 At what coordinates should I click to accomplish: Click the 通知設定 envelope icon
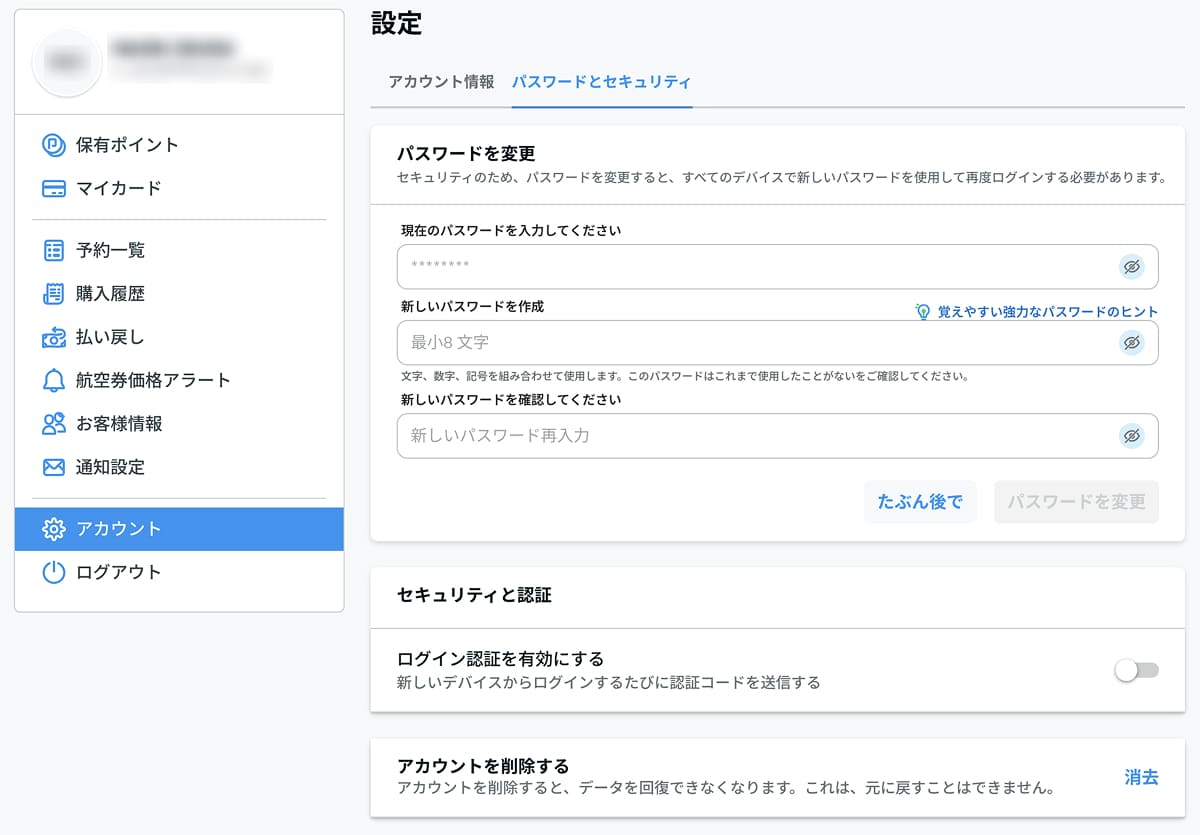[x=53, y=467]
